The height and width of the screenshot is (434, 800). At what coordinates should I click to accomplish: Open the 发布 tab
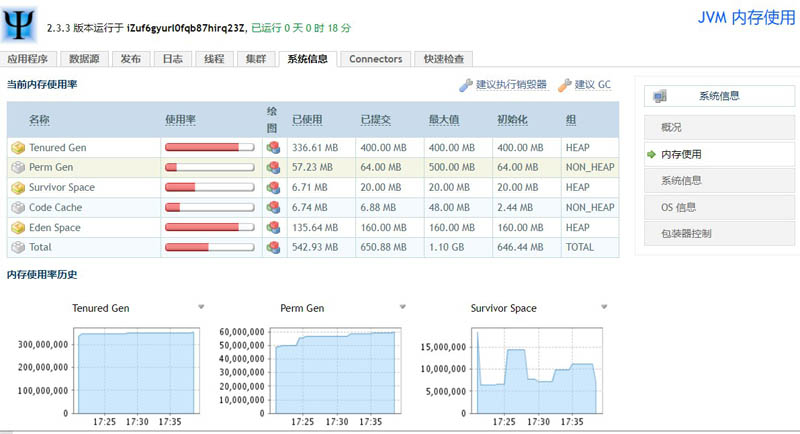pyautogui.click(x=131, y=59)
